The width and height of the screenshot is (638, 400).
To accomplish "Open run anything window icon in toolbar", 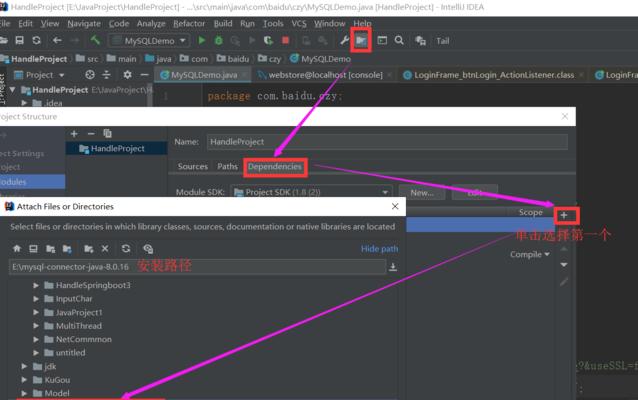I will [382, 40].
